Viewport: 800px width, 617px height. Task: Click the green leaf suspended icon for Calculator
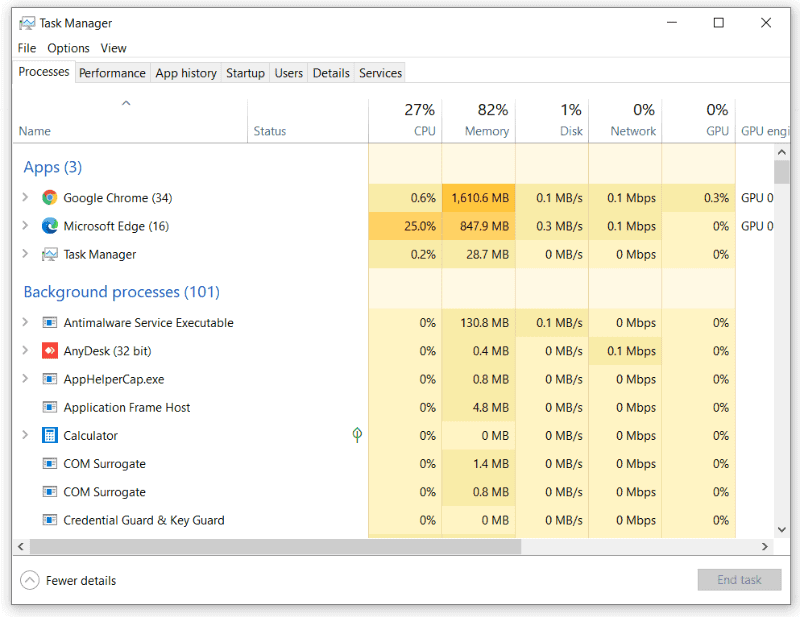pyautogui.click(x=357, y=435)
